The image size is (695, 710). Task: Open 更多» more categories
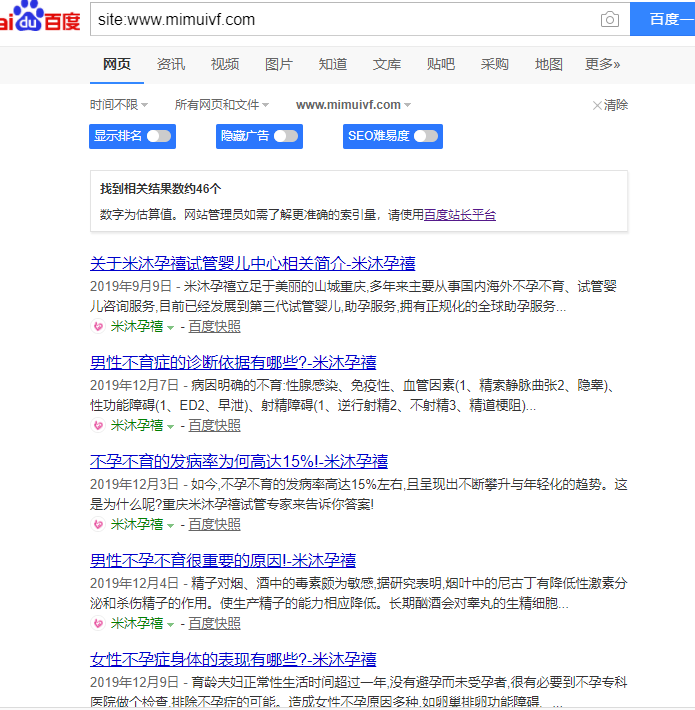click(x=602, y=64)
